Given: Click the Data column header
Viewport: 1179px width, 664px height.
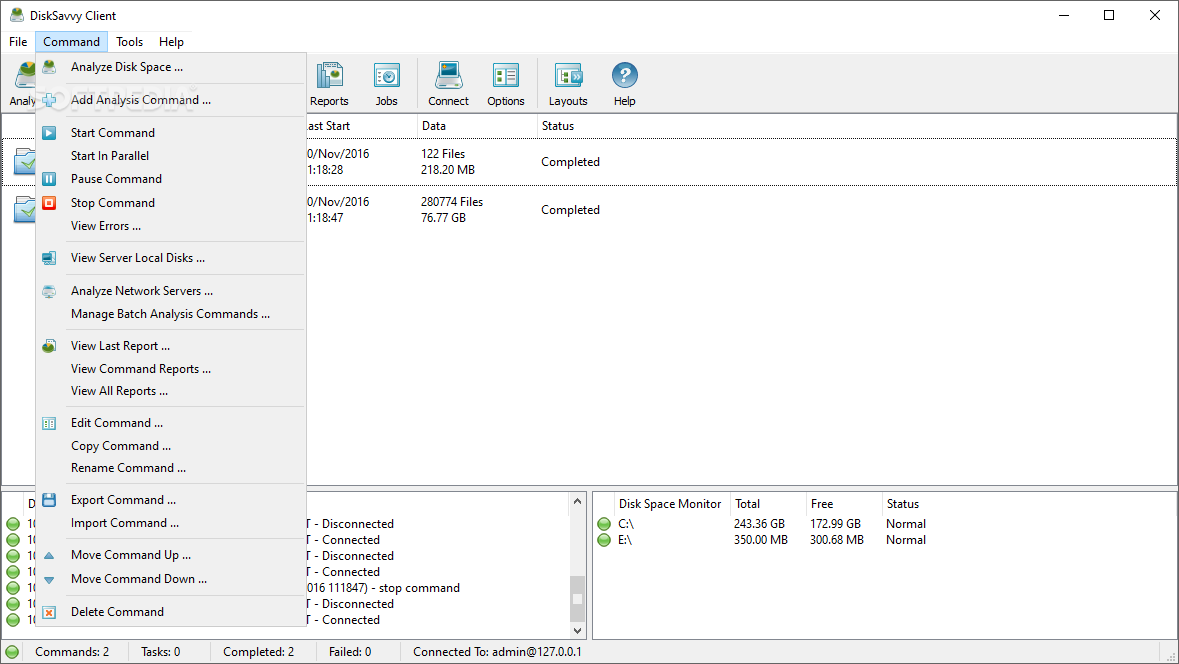Looking at the screenshot, I should click(x=477, y=126).
